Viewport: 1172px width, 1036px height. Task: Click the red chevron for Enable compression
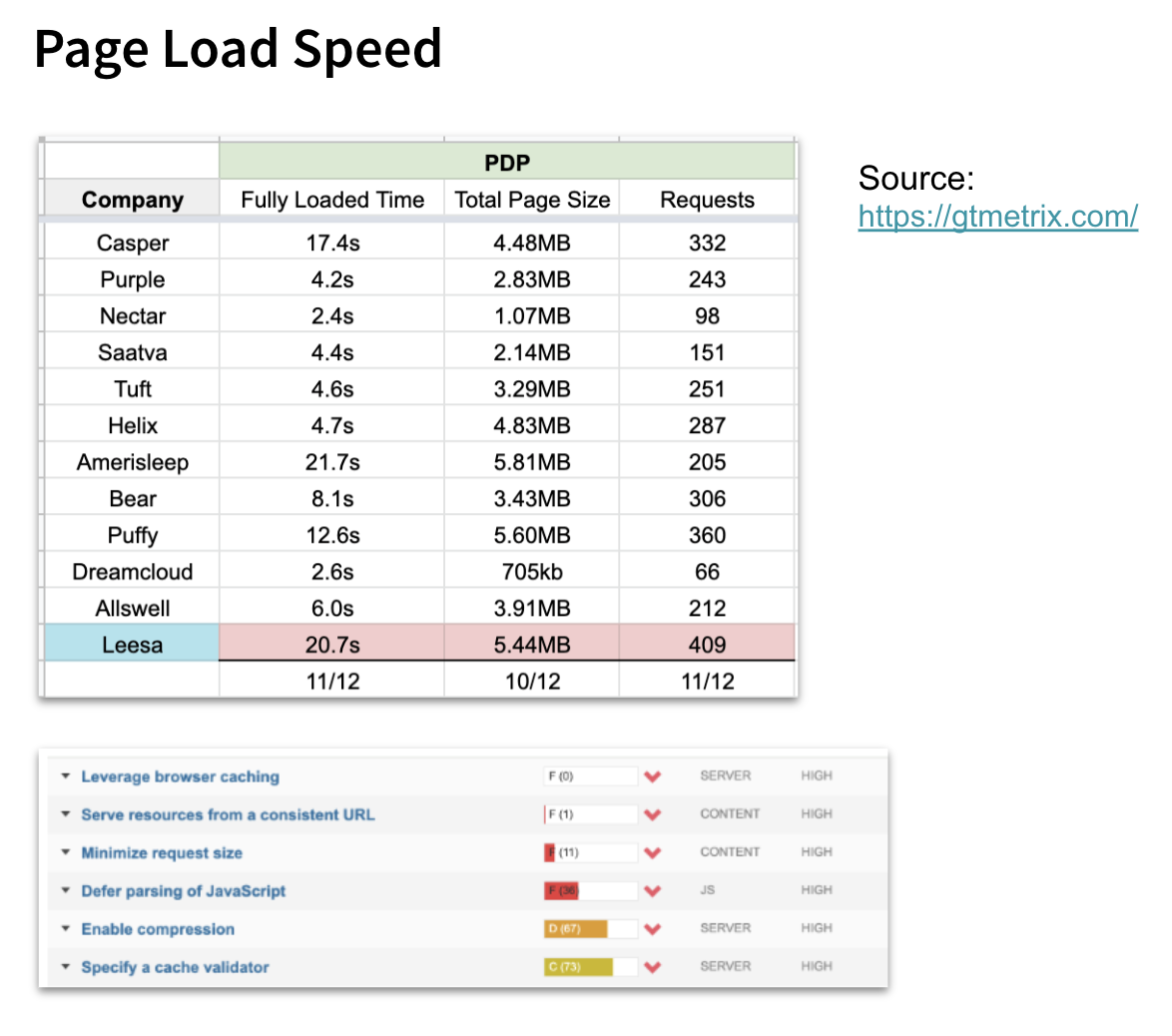(653, 929)
